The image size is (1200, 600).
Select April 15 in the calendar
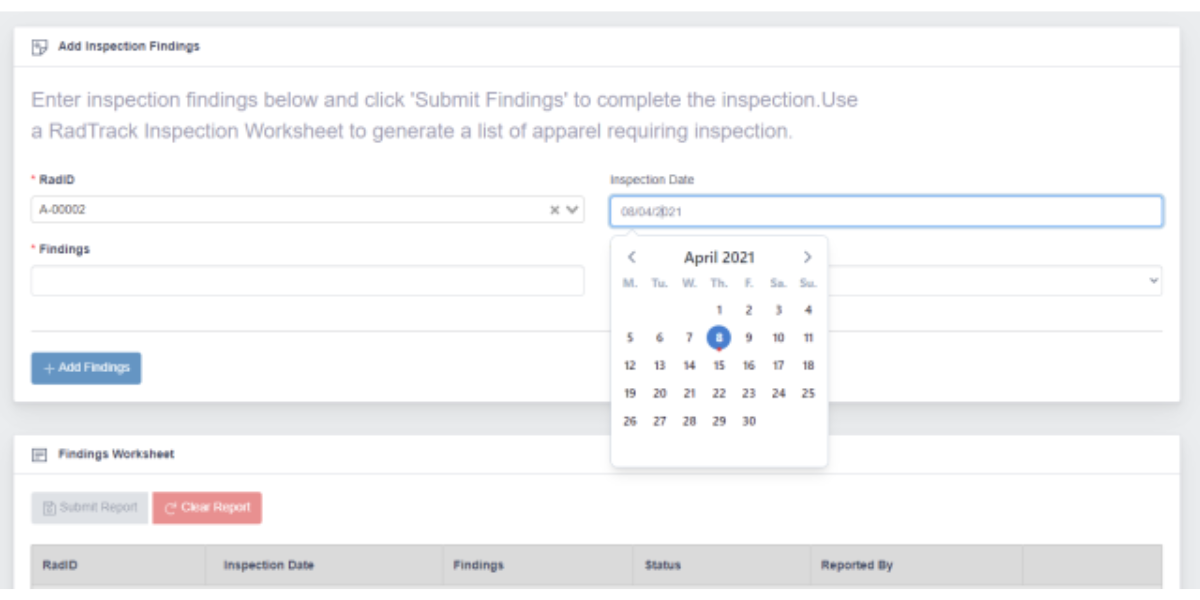tap(719, 366)
